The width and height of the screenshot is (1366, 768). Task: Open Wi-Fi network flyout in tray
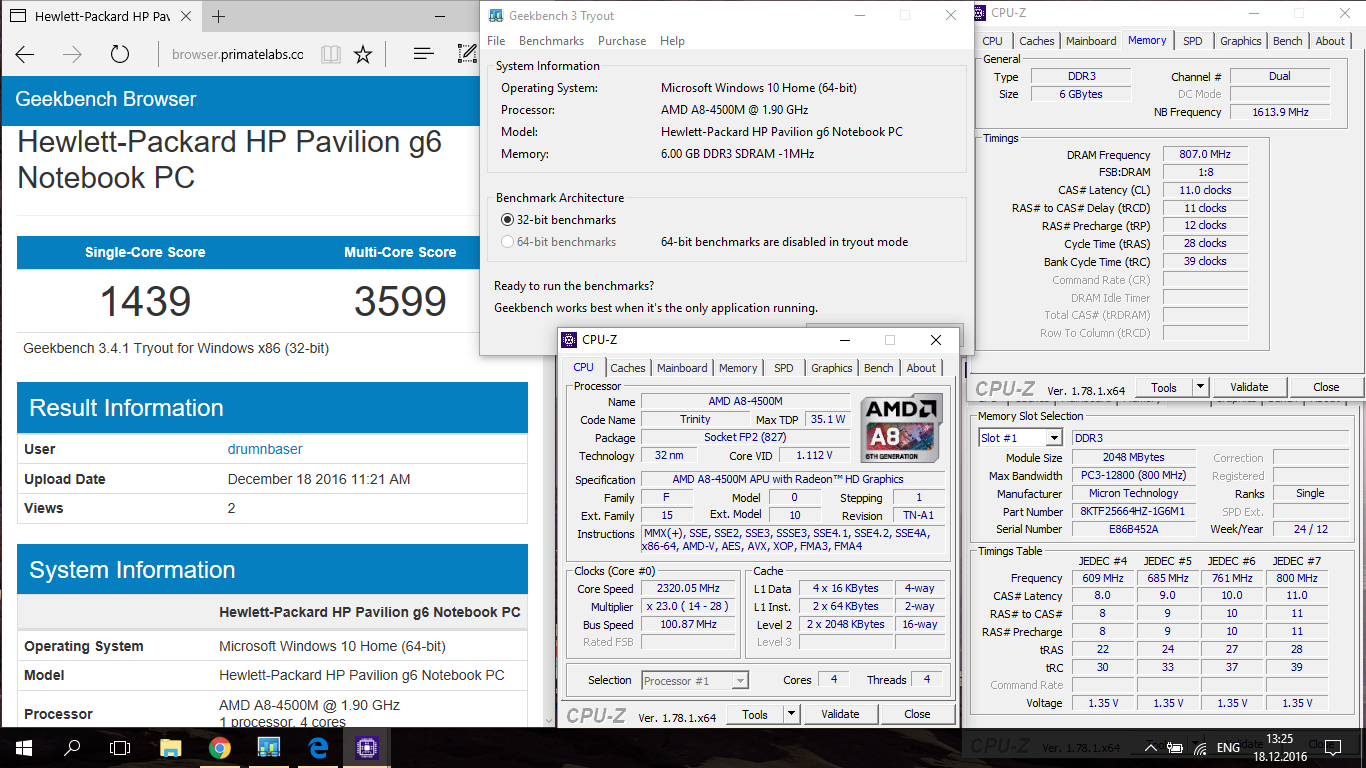[x=1200, y=747]
